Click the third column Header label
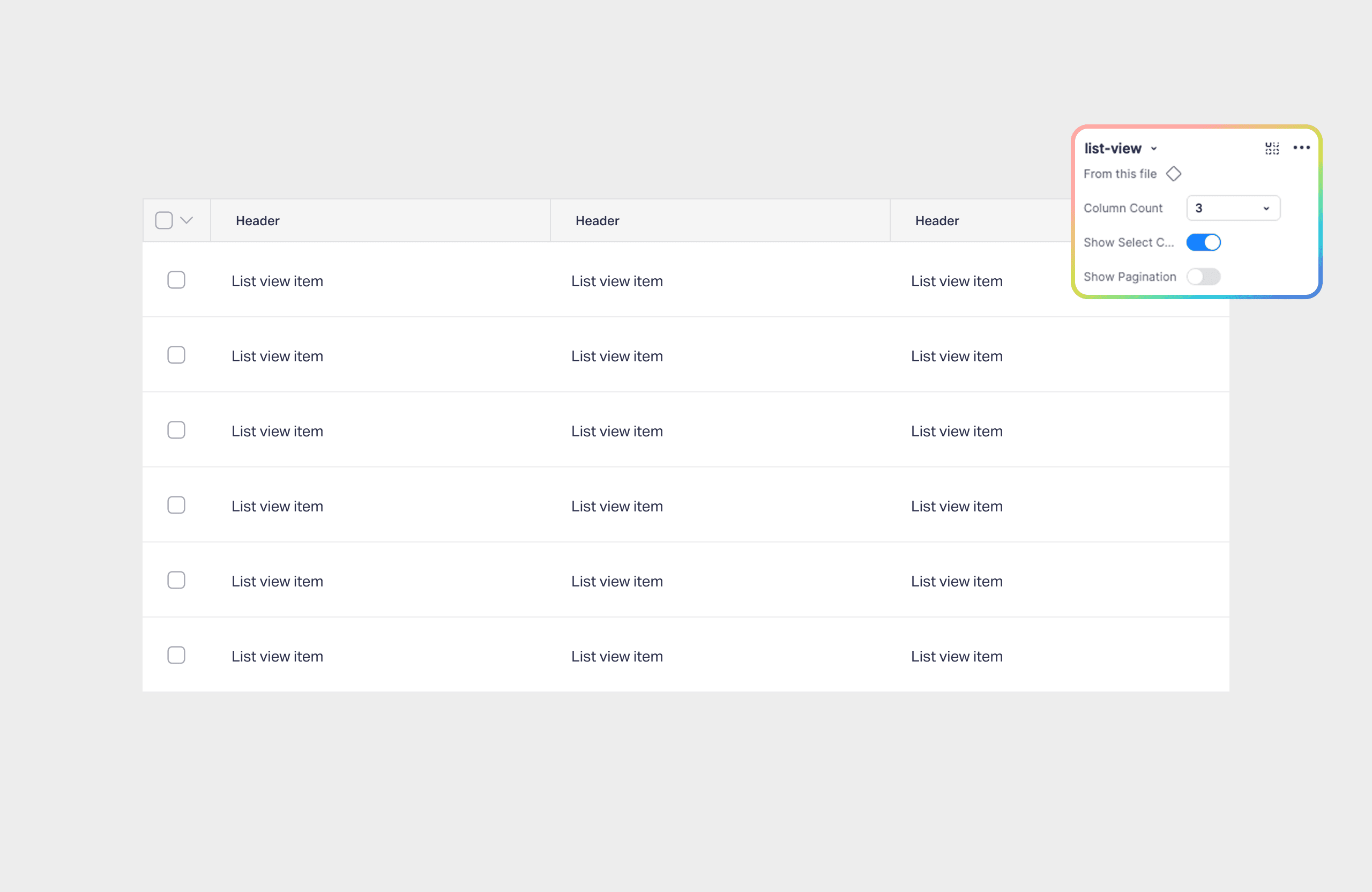Viewport: 1372px width, 892px height. click(x=937, y=221)
